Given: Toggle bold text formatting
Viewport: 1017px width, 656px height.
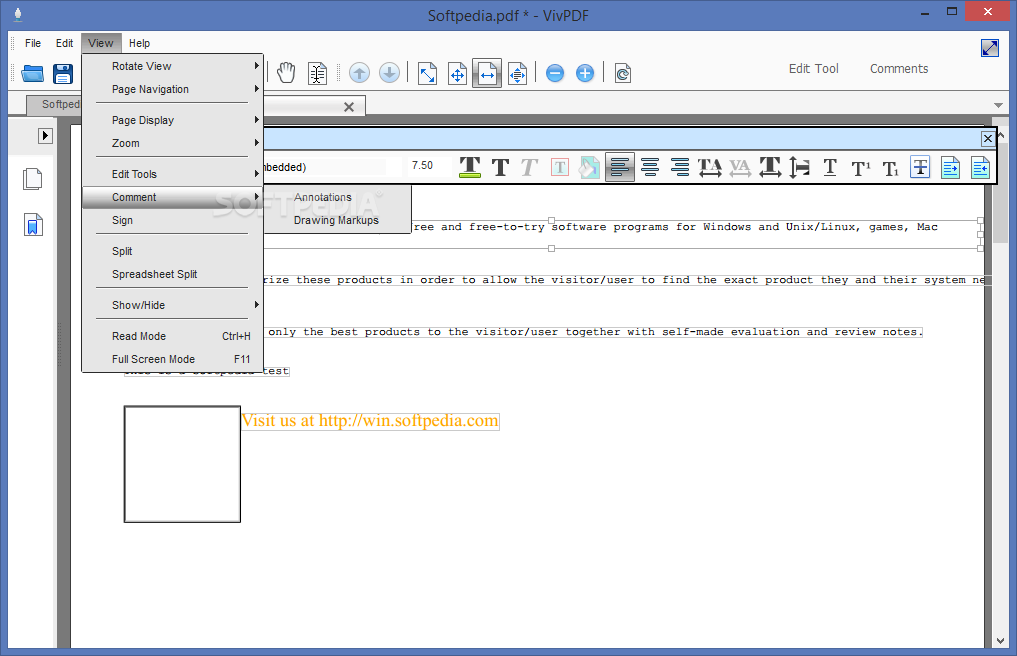Looking at the screenshot, I should pos(500,167).
